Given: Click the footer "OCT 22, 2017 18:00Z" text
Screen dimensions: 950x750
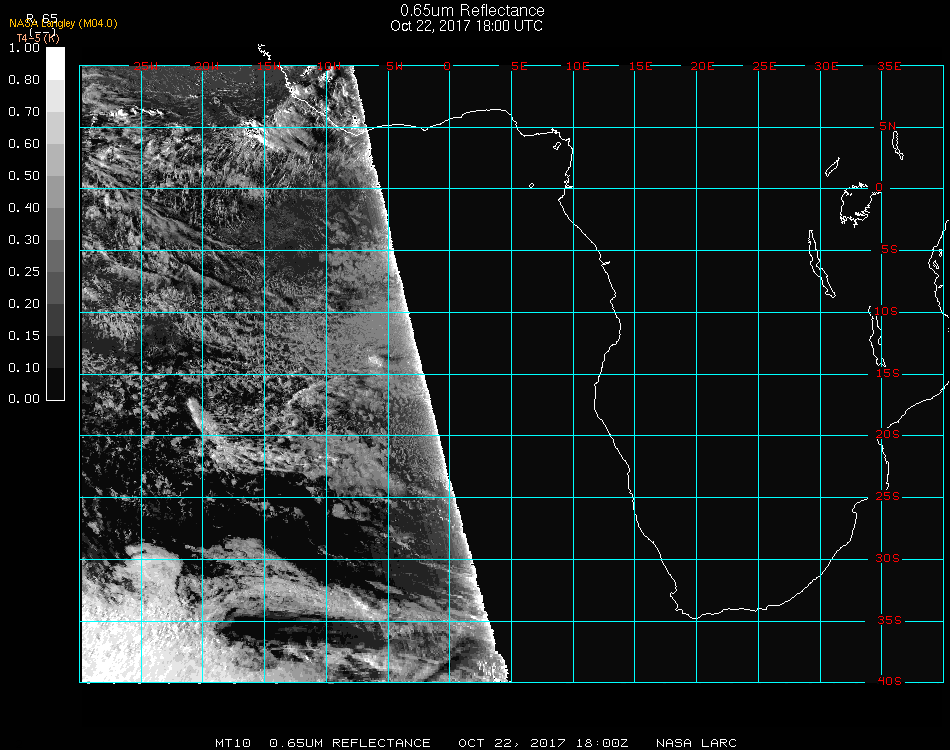Looking at the screenshot, I should click(543, 743).
